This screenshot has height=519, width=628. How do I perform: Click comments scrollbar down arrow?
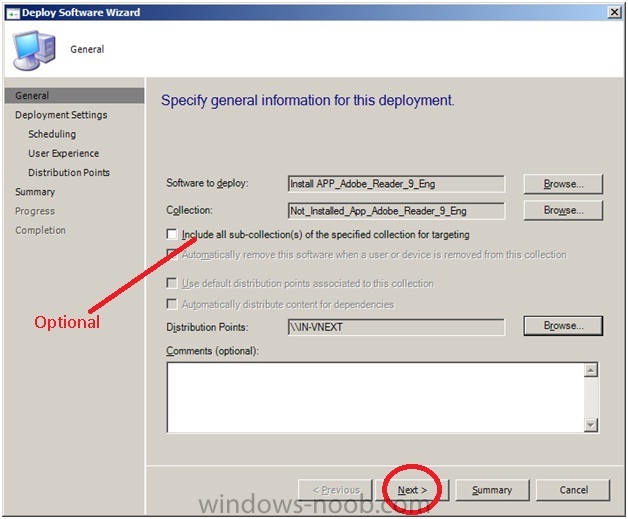[591, 424]
